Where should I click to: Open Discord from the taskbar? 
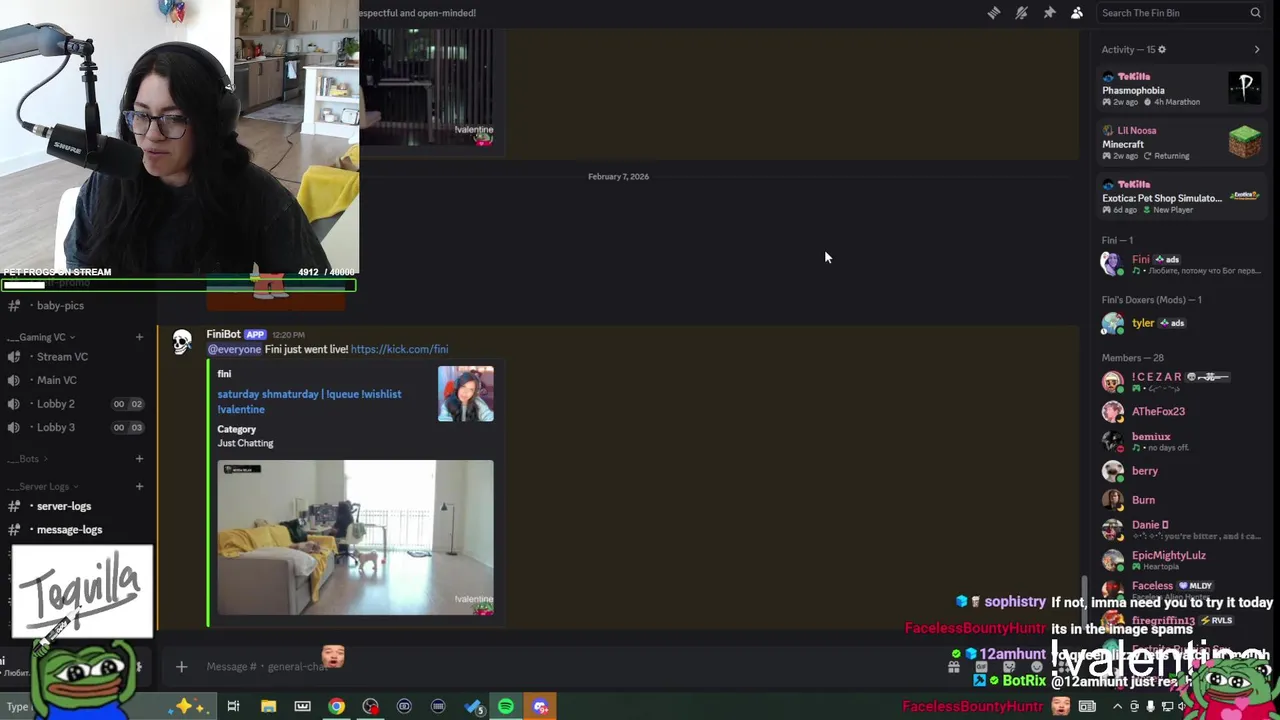[541, 707]
